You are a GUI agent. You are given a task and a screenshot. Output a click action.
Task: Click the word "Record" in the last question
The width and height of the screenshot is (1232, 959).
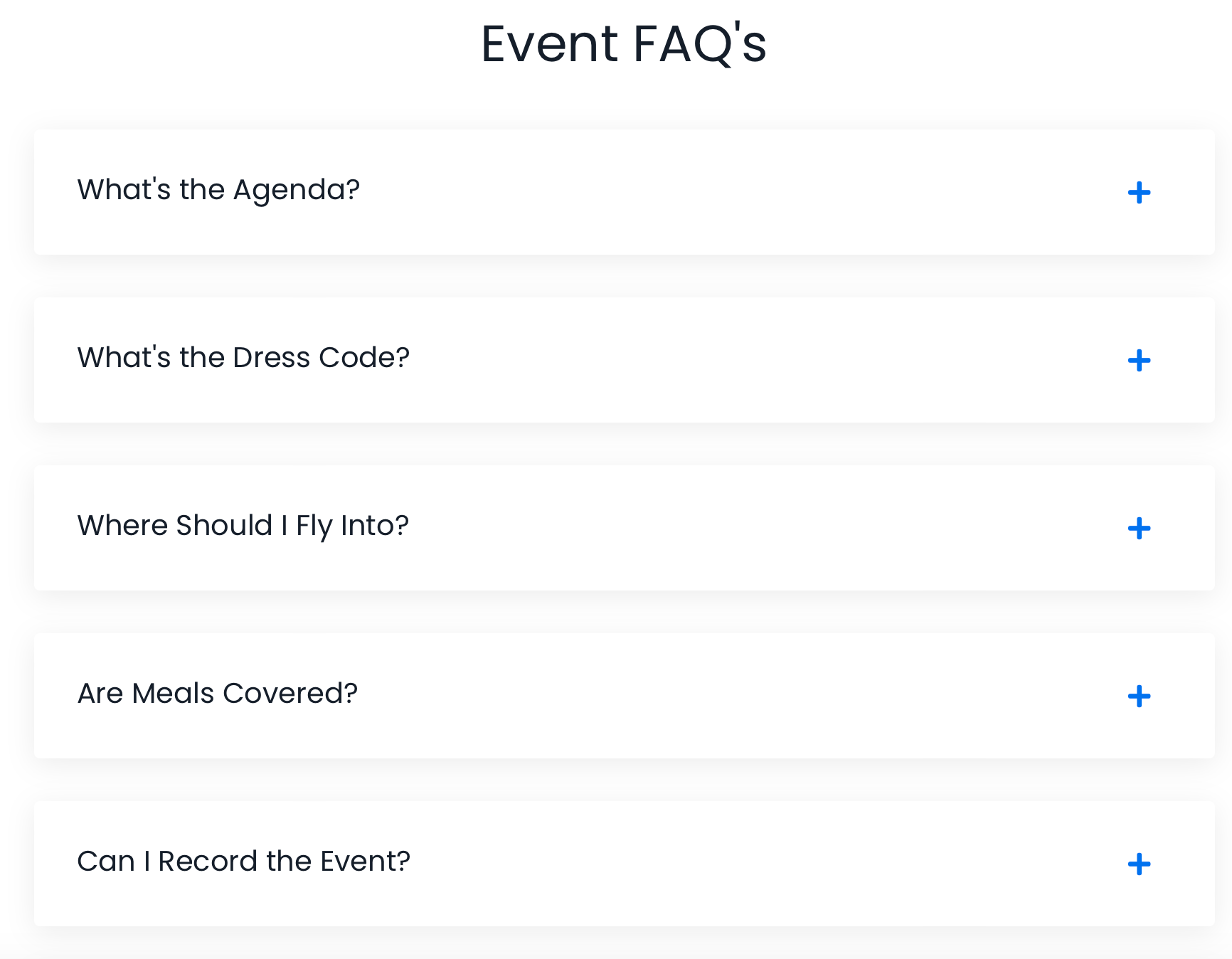pos(208,862)
